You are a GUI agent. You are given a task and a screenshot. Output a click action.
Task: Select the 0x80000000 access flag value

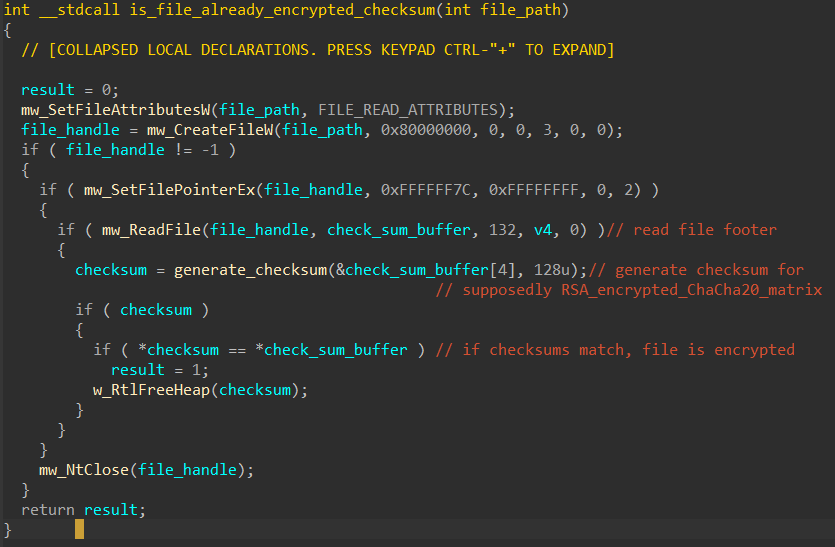[425, 130]
